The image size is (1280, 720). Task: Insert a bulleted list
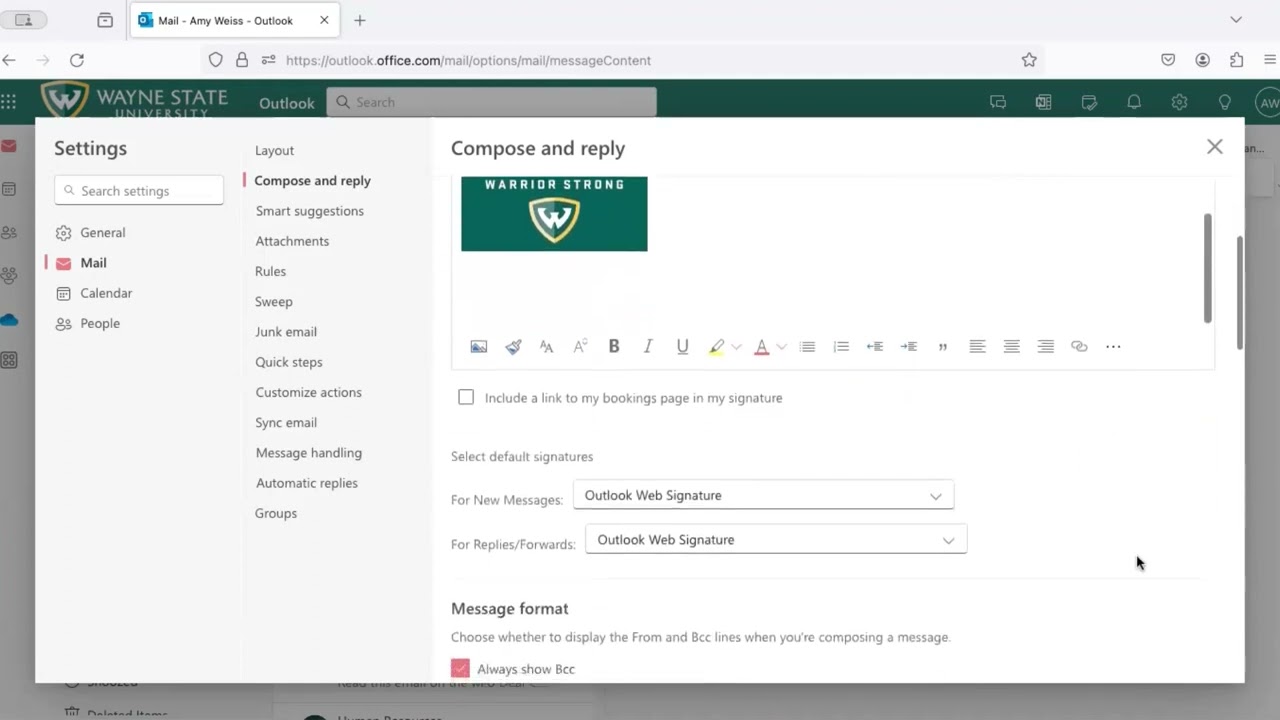(x=807, y=347)
